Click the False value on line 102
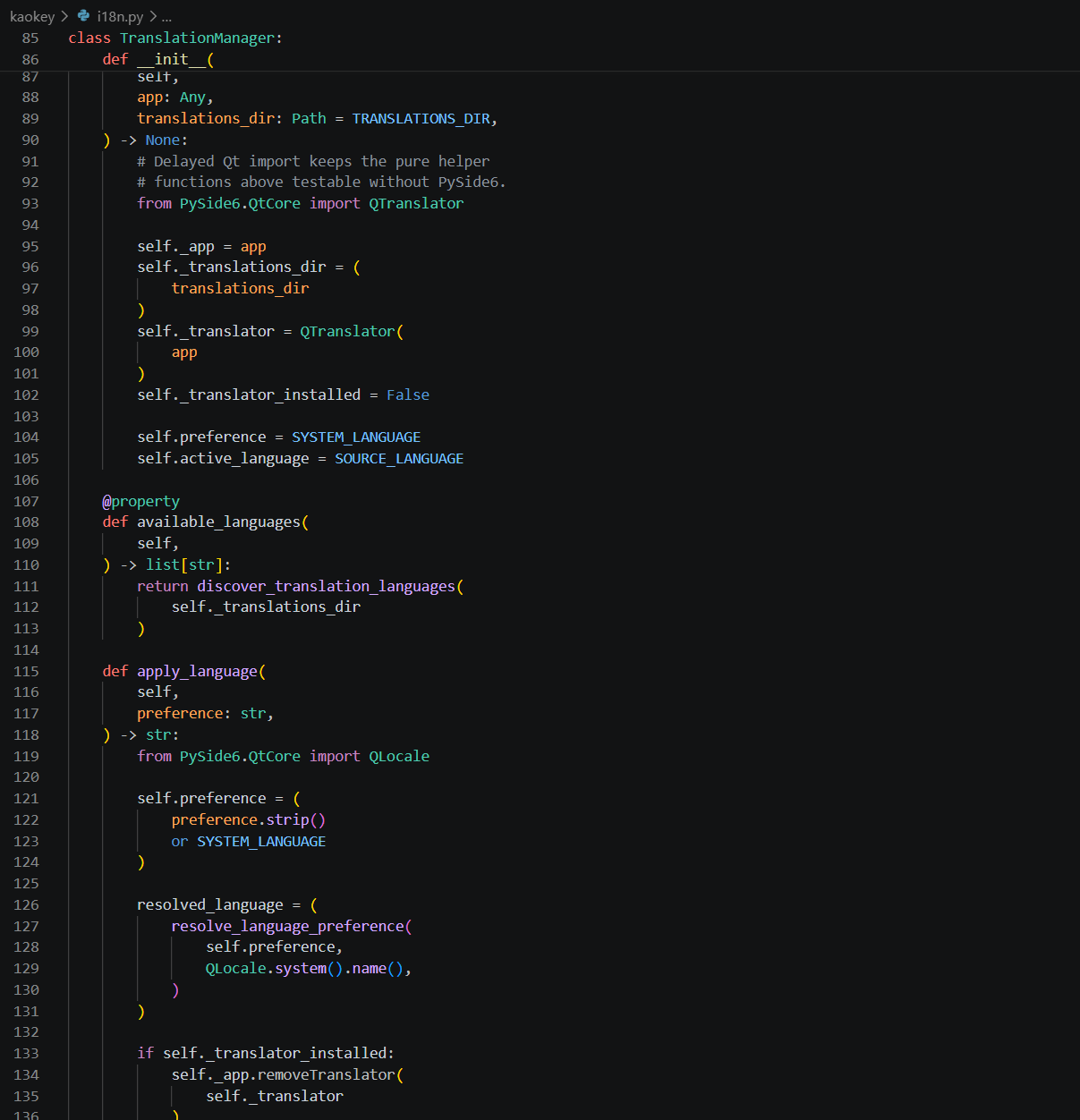Image resolution: width=1080 pixels, height=1120 pixels. [x=408, y=395]
